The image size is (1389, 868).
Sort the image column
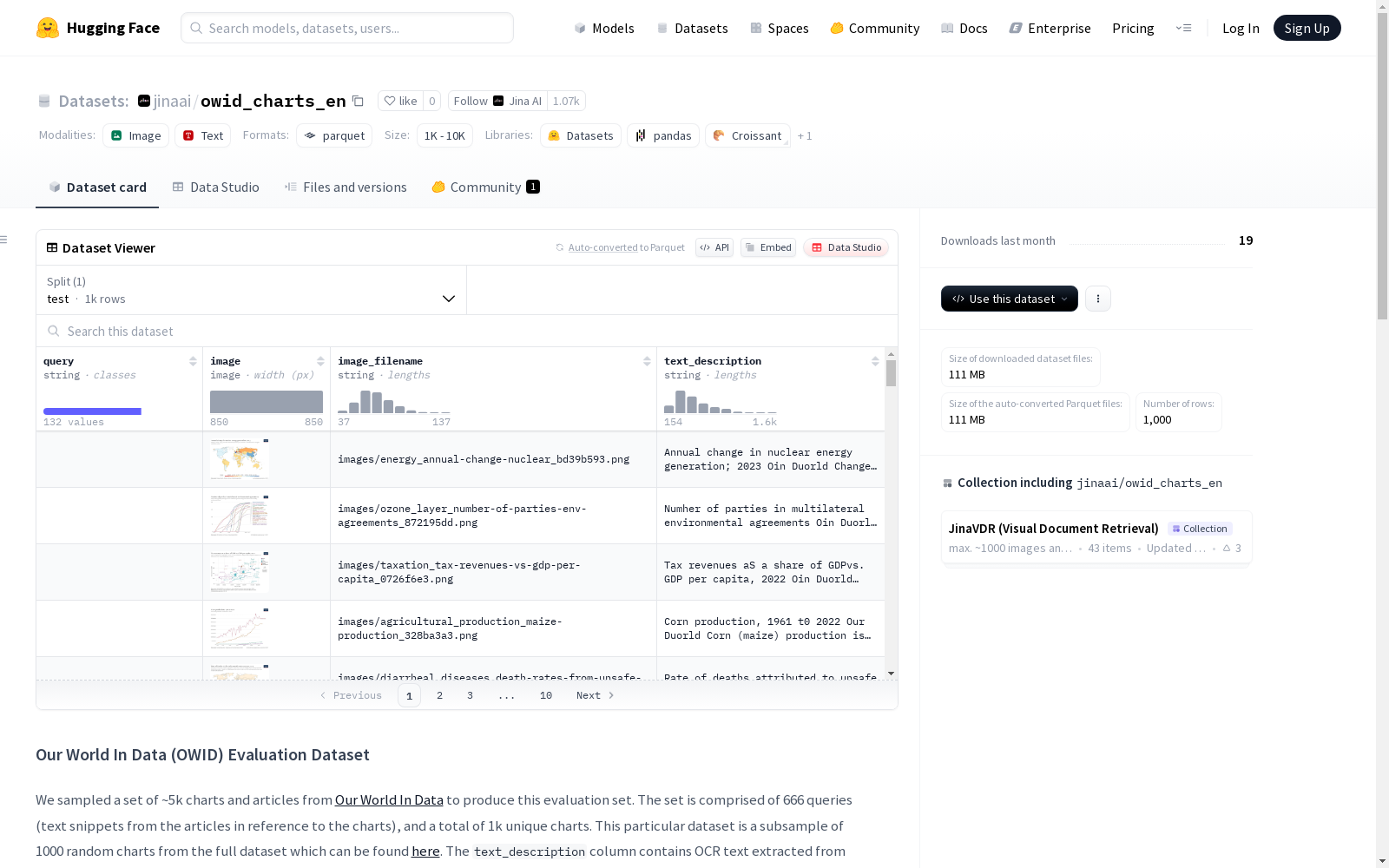click(320, 361)
